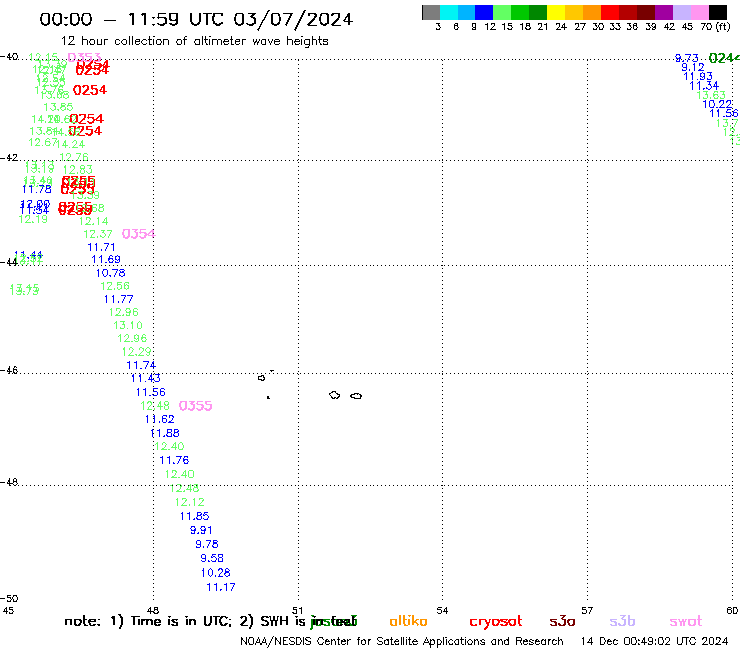Click wave height reading 13.63

point(711,95)
